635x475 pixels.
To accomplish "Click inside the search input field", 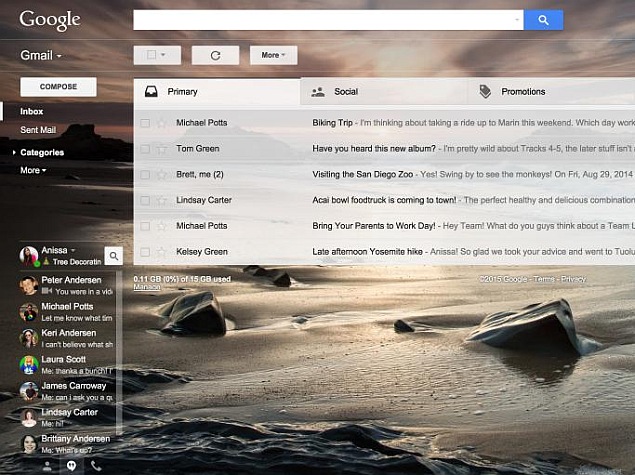I will (324, 20).
